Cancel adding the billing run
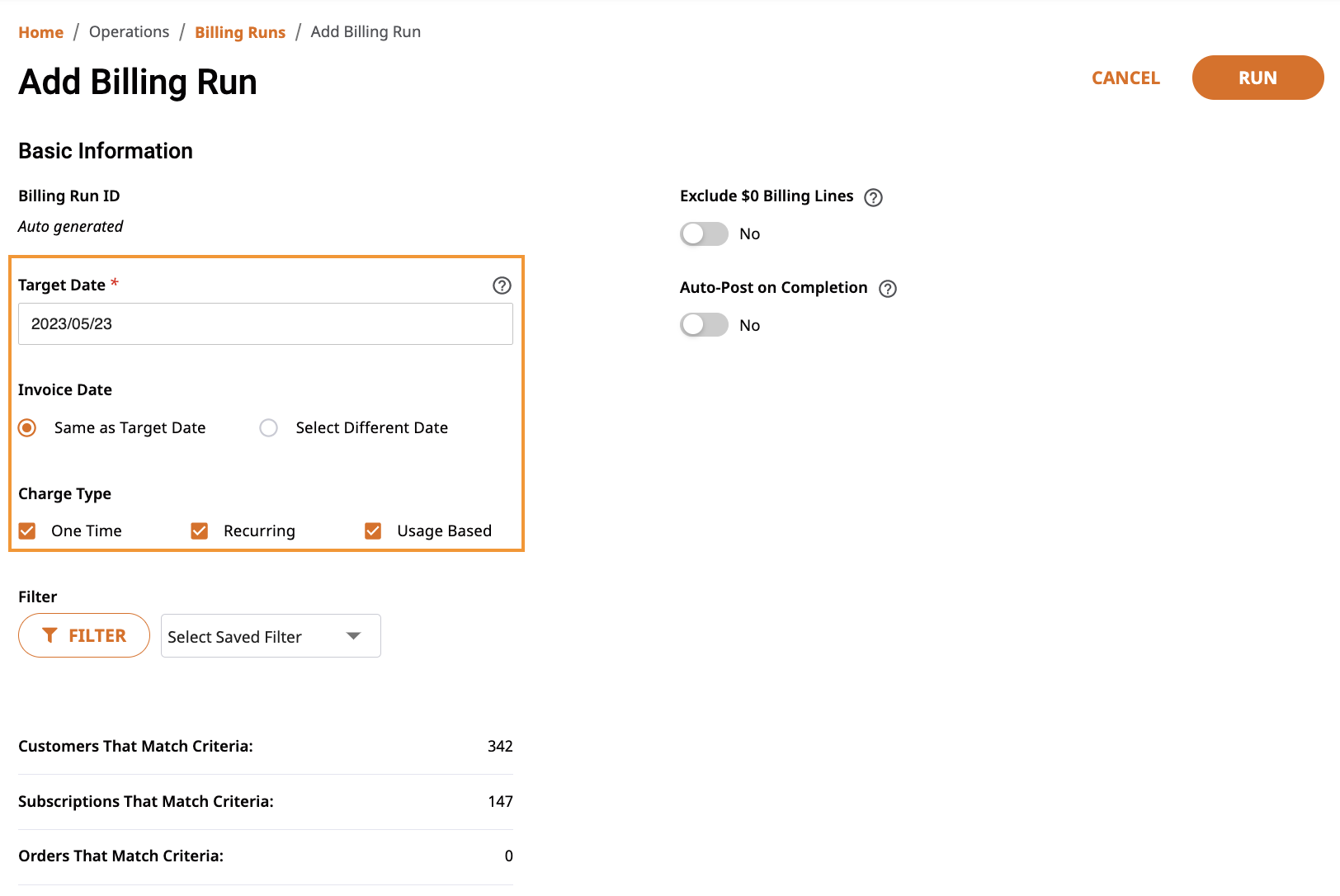This screenshot has height=896, width=1340. [x=1125, y=78]
